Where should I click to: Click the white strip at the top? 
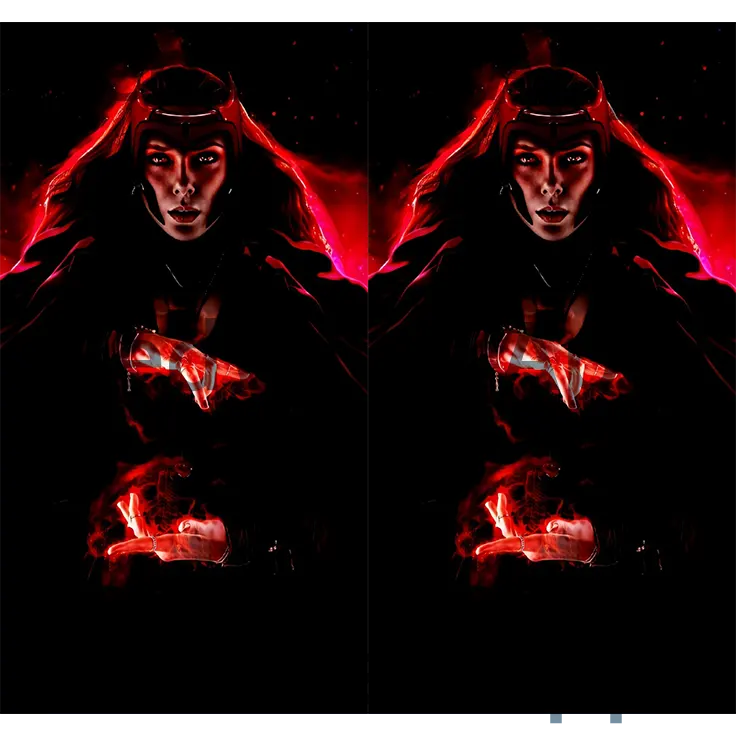tap(368, 7)
